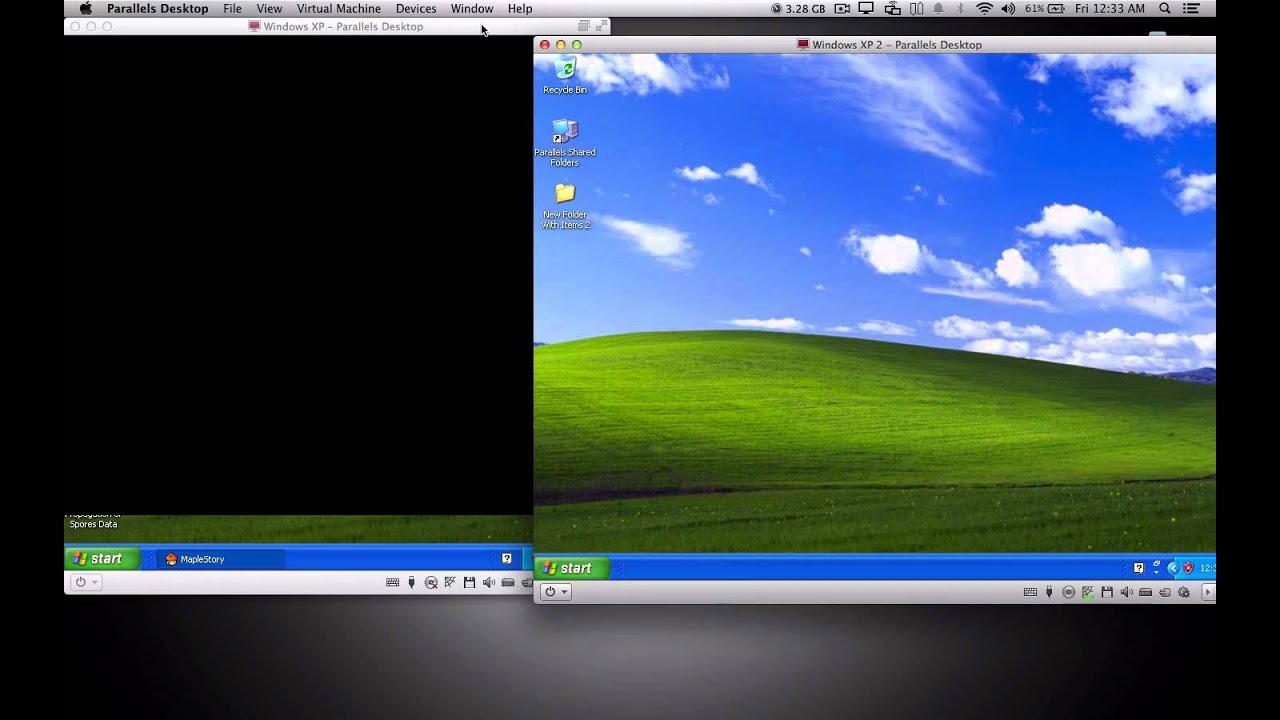Click USB icon in Windows XP 2 status bar

(x=1049, y=592)
